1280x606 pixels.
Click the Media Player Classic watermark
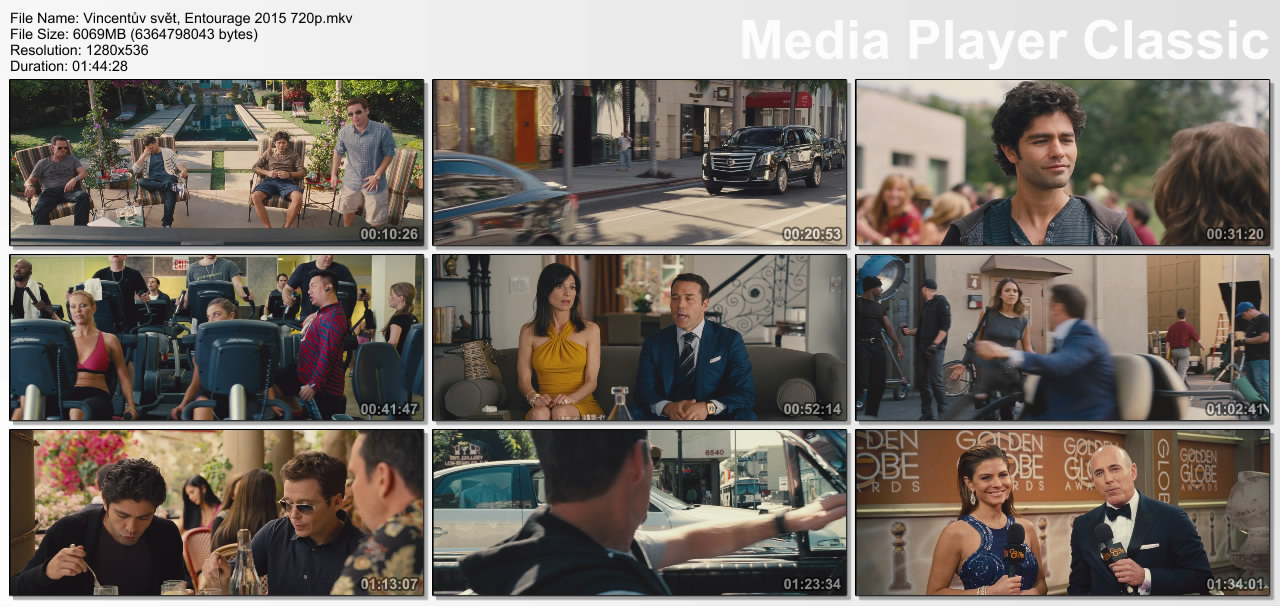coord(1004,40)
